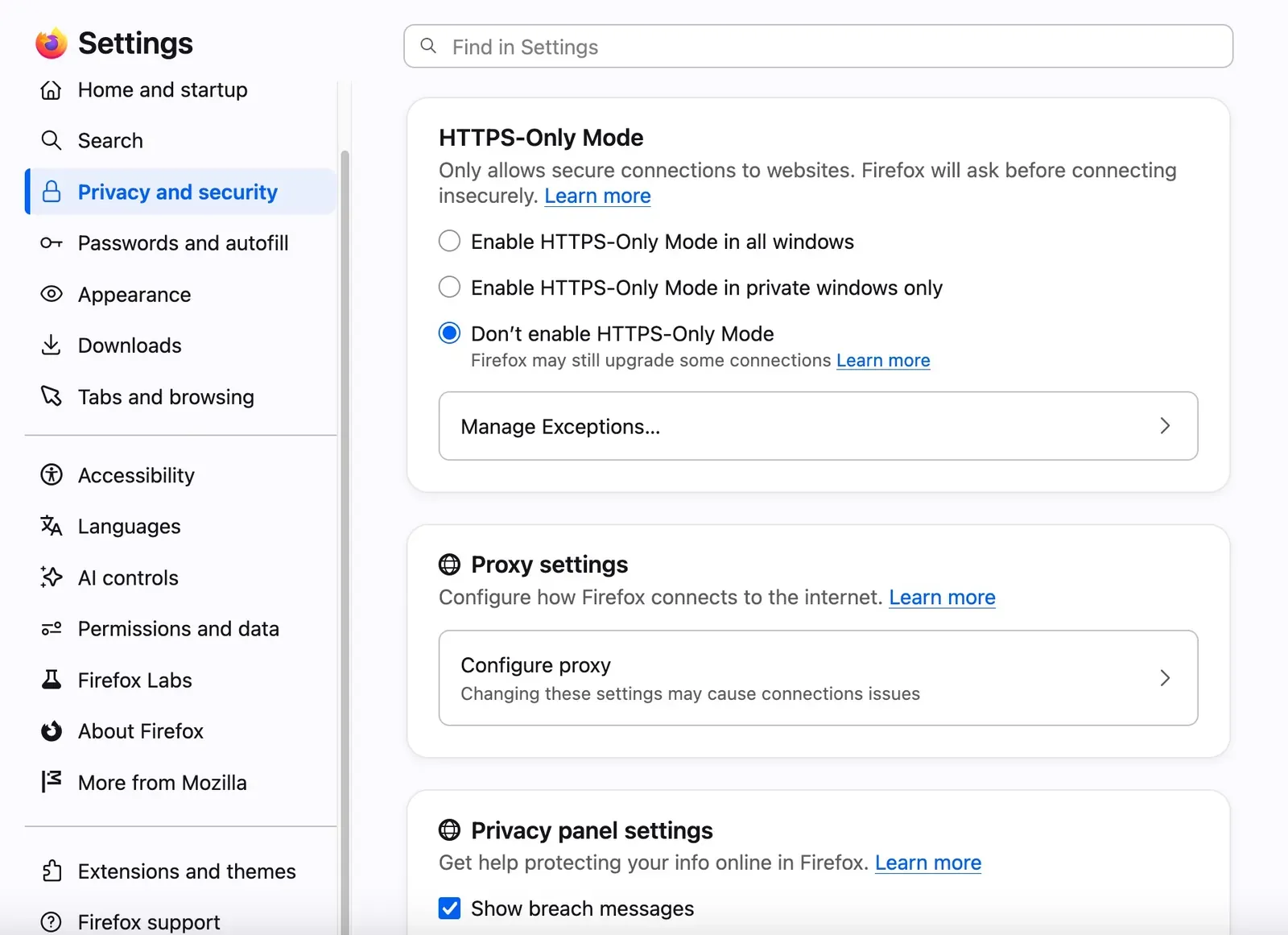Click the Firefox support question mark icon
Image resolution: width=1288 pixels, height=935 pixels.
51,922
